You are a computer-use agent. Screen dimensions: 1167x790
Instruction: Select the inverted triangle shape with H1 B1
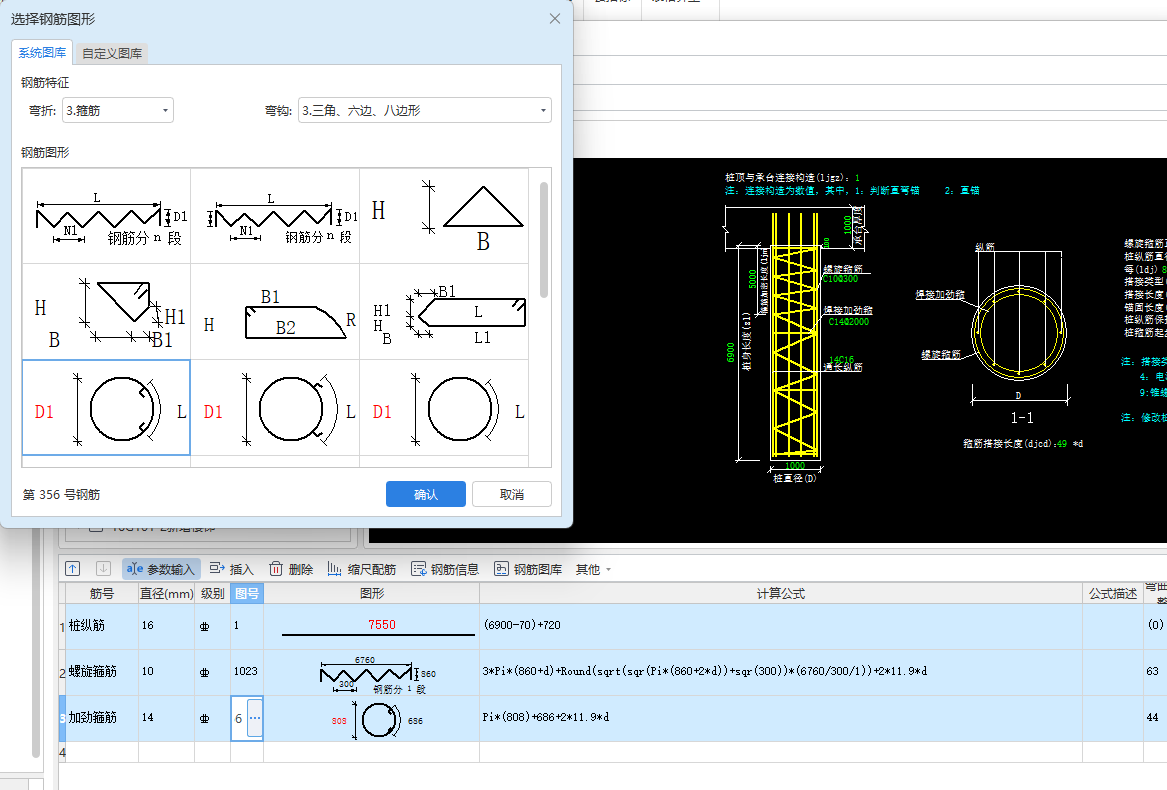point(106,311)
